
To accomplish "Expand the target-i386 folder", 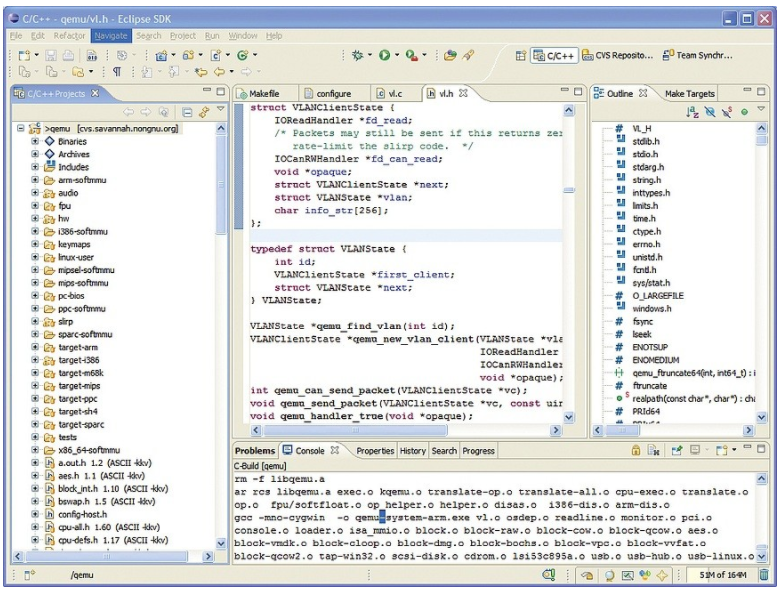I will 35,359.
